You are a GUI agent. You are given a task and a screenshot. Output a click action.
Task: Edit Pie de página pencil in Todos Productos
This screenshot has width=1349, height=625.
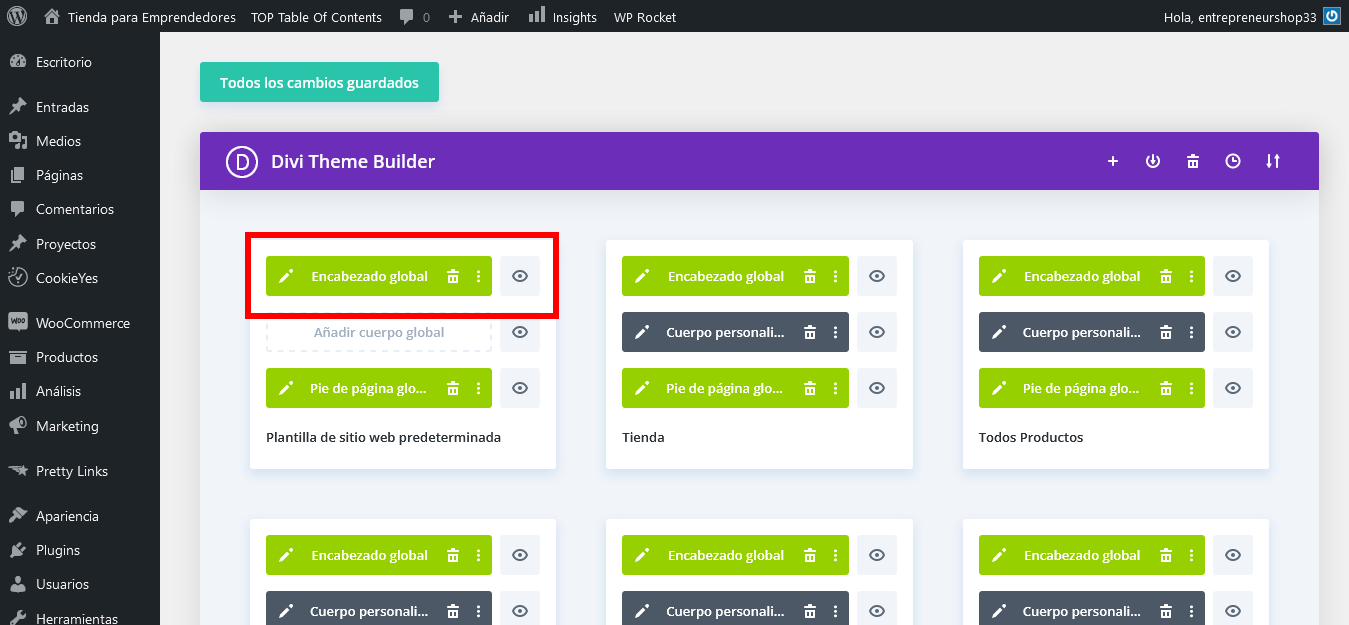click(x=999, y=388)
